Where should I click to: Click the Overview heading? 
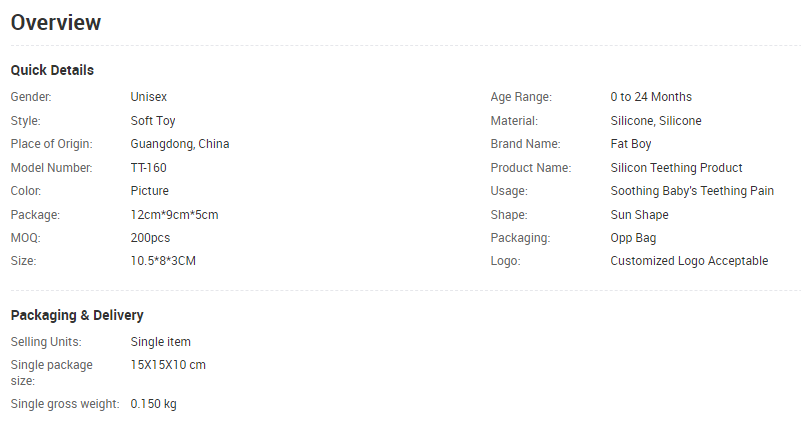point(56,22)
